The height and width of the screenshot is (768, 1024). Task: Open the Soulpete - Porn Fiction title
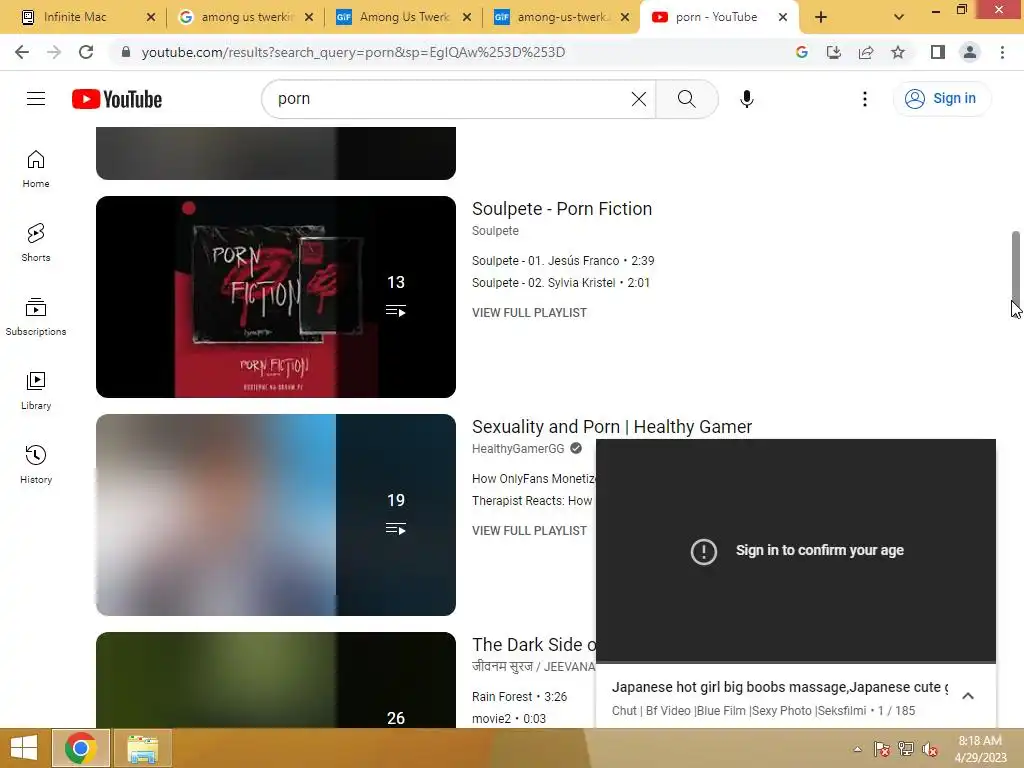point(562,209)
